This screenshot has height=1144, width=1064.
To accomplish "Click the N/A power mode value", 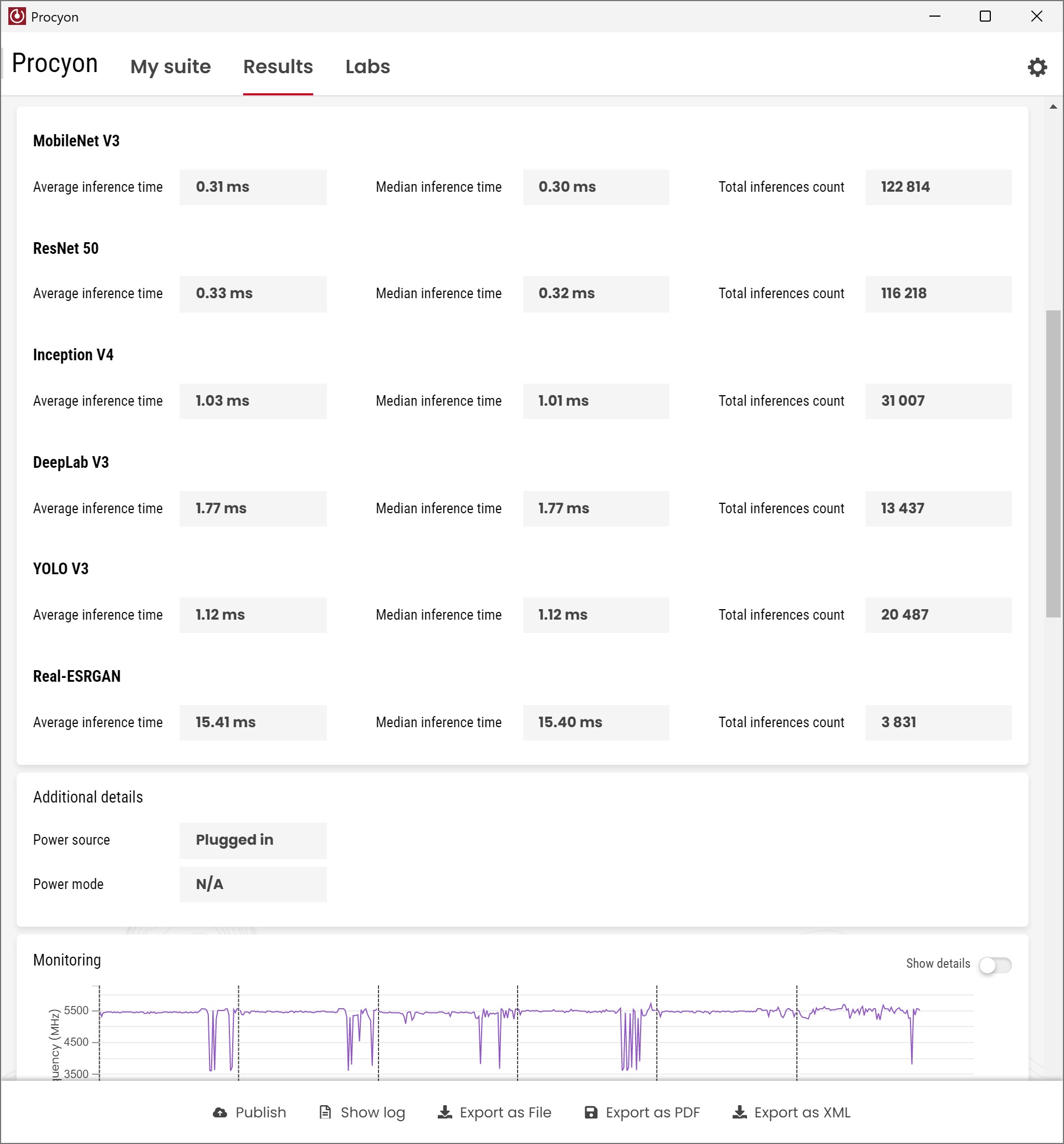I will pyautogui.click(x=253, y=885).
